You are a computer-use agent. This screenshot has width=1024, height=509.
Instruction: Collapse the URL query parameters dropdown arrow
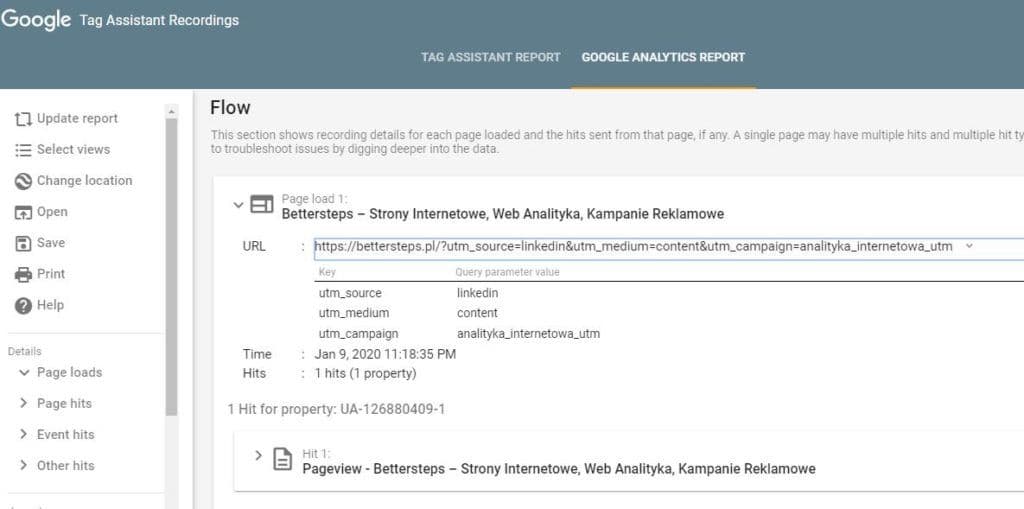969,246
